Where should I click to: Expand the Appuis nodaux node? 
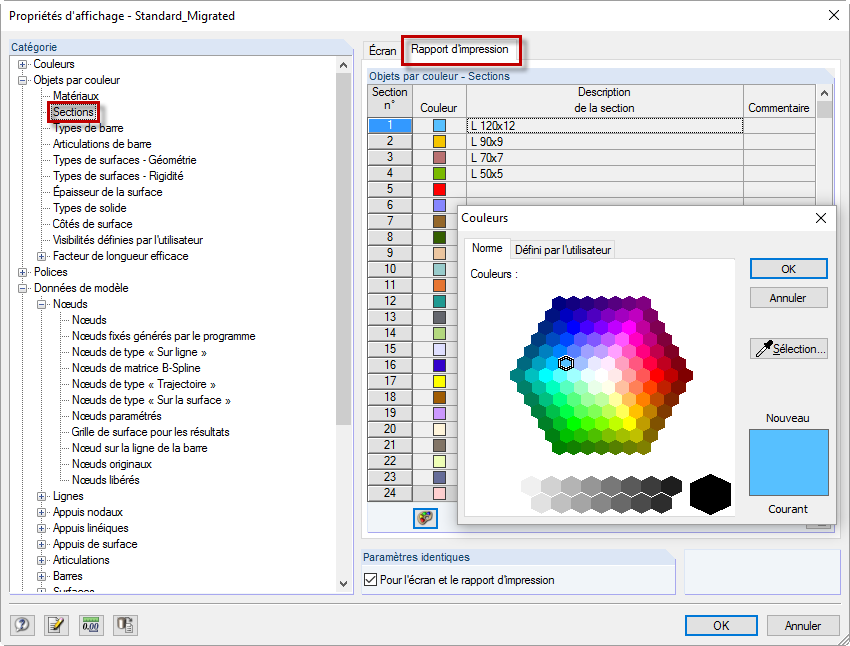[41, 512]
